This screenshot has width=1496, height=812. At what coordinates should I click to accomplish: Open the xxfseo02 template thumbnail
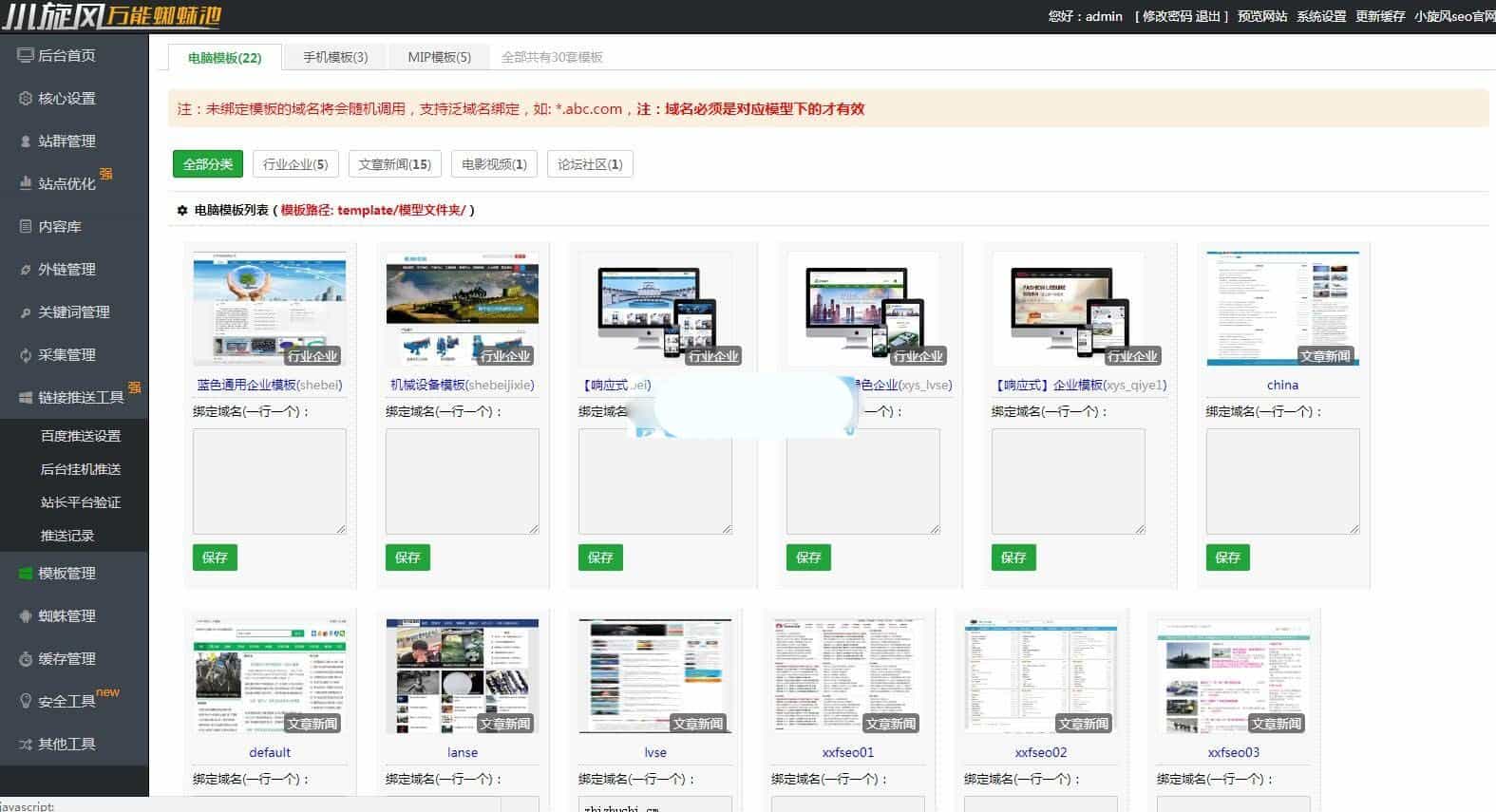pos(1041,676)
